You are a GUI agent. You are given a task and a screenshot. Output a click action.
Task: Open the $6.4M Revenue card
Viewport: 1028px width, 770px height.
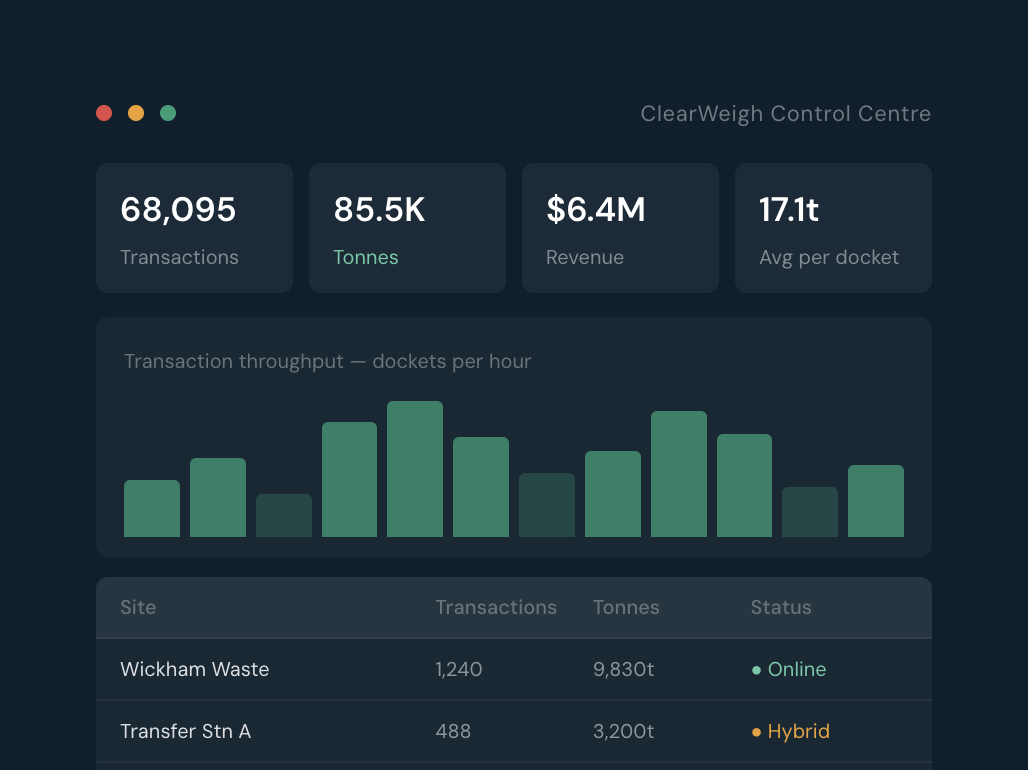coord(620,228)
